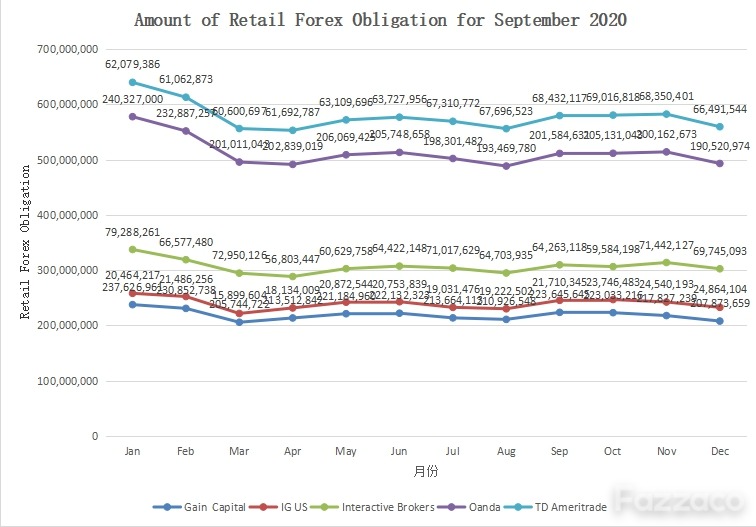Viewport: 756px width, 527px height.
Task: Click the data label 56,803,447
Action: pyautogui.click(x=293, y=259)
